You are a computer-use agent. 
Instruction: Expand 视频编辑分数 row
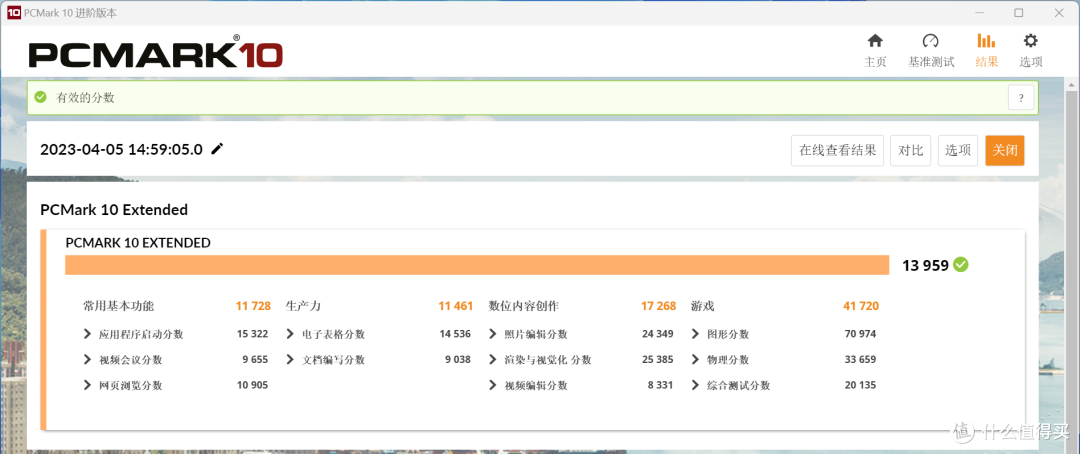tap(492, 385)
